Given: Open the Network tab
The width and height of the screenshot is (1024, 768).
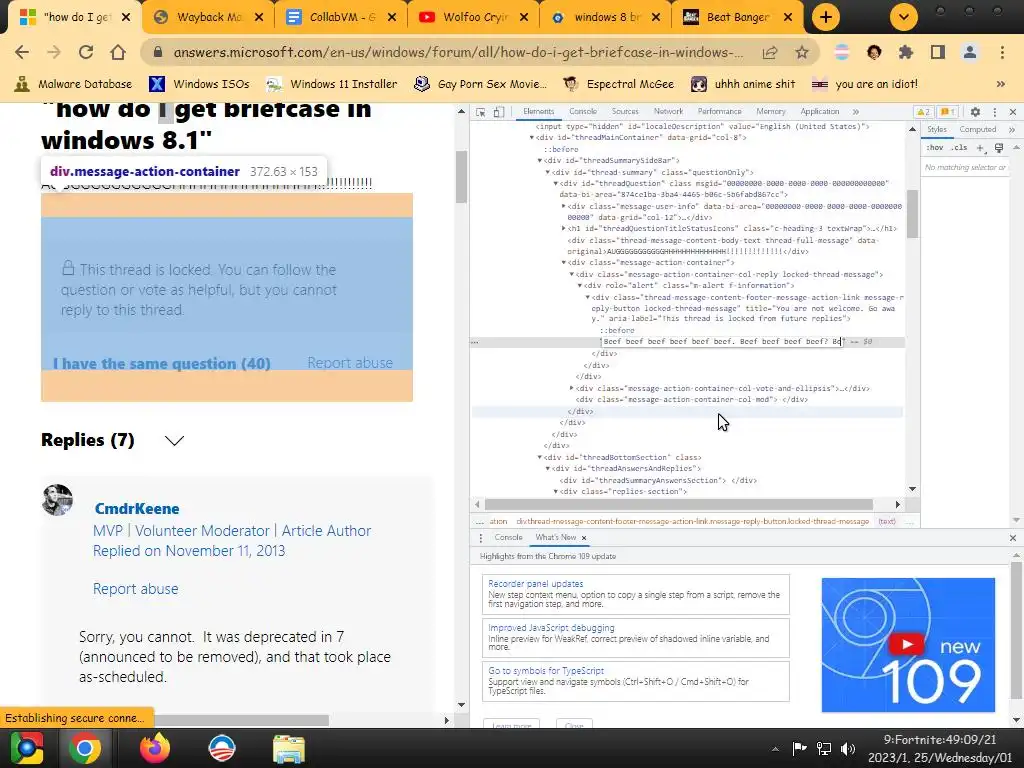Looking at the screenshot, I should coord(668,112).
